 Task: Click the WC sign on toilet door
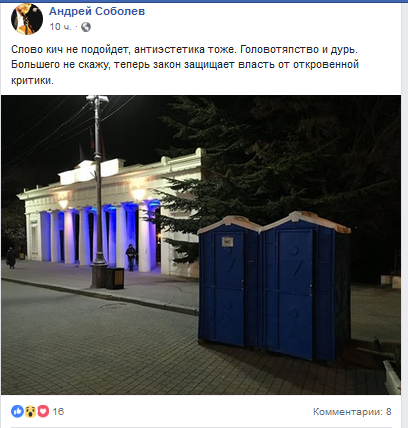(x=227, y=241)
